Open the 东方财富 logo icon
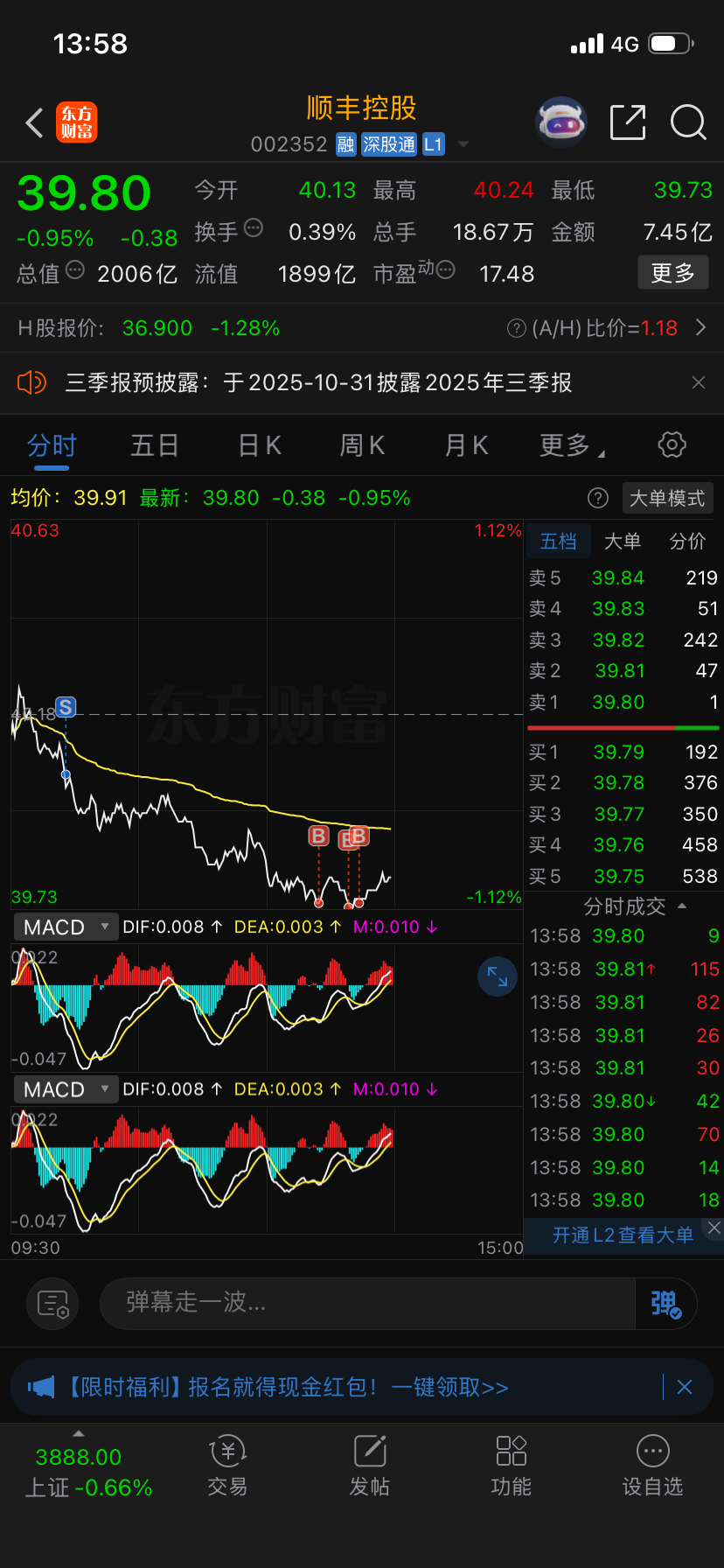This screenshot has height=1568, width=724. coord(77,122)
